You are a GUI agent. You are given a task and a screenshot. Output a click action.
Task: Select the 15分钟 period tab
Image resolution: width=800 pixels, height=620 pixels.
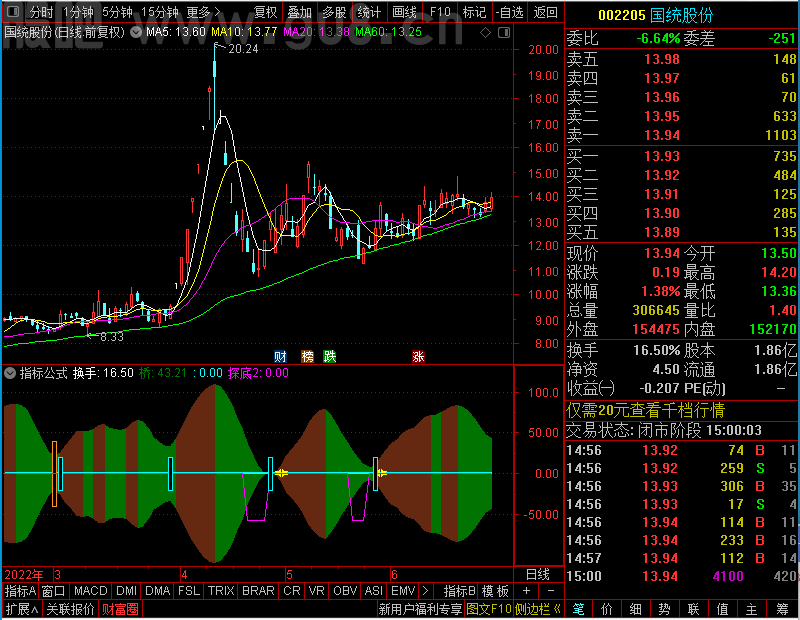pos(159,12)
